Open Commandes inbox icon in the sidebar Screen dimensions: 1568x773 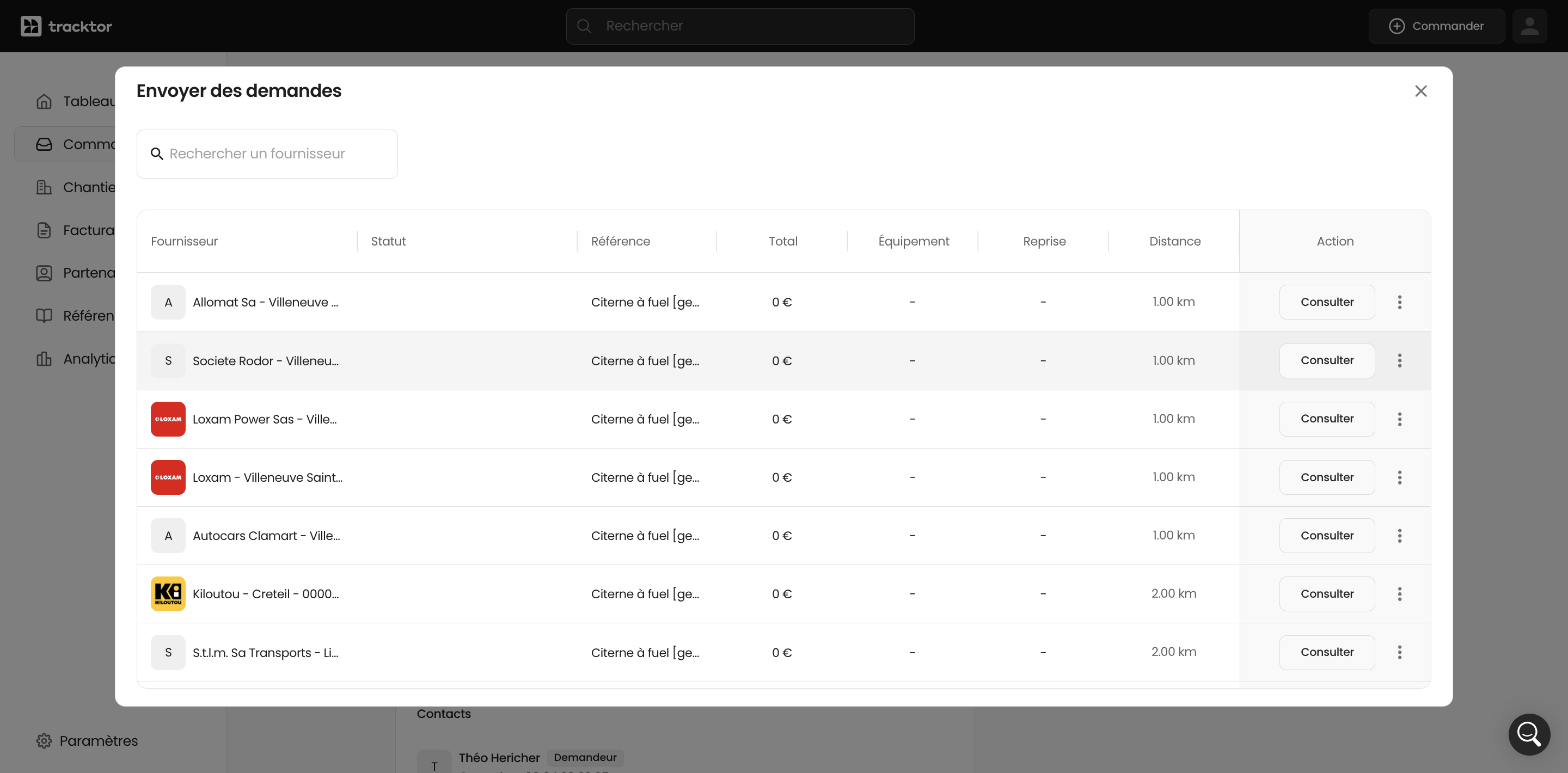pyautogui.click(x=44, y=144)
